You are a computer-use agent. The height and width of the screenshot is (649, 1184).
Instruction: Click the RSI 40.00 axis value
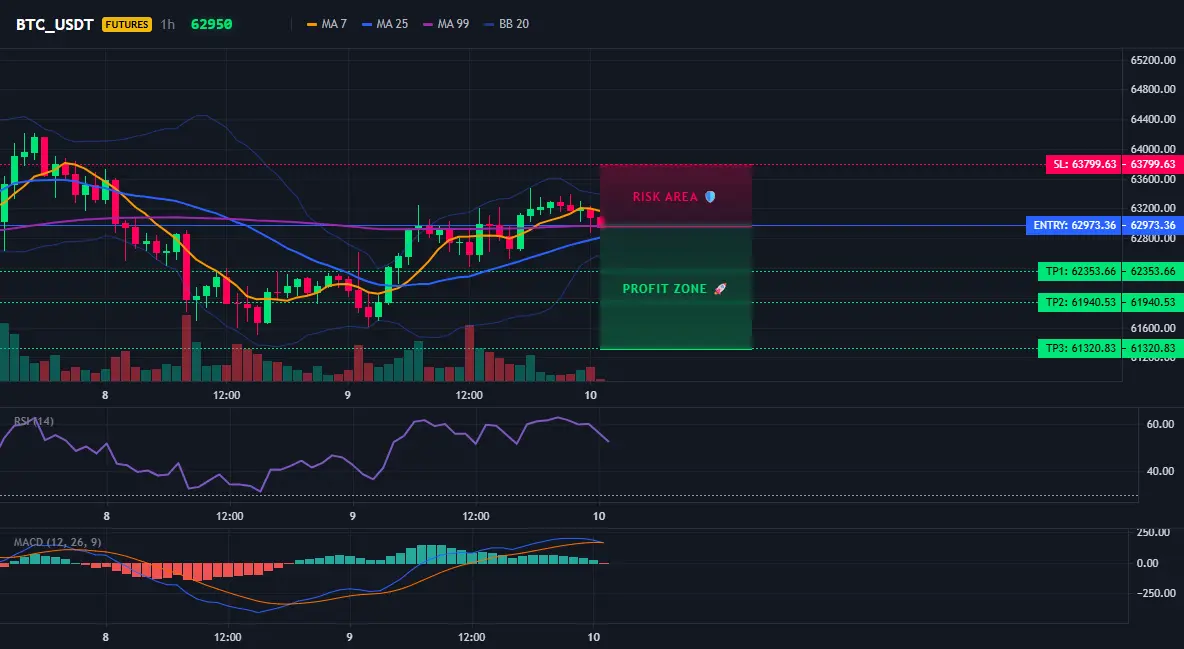coord(1160,471)
